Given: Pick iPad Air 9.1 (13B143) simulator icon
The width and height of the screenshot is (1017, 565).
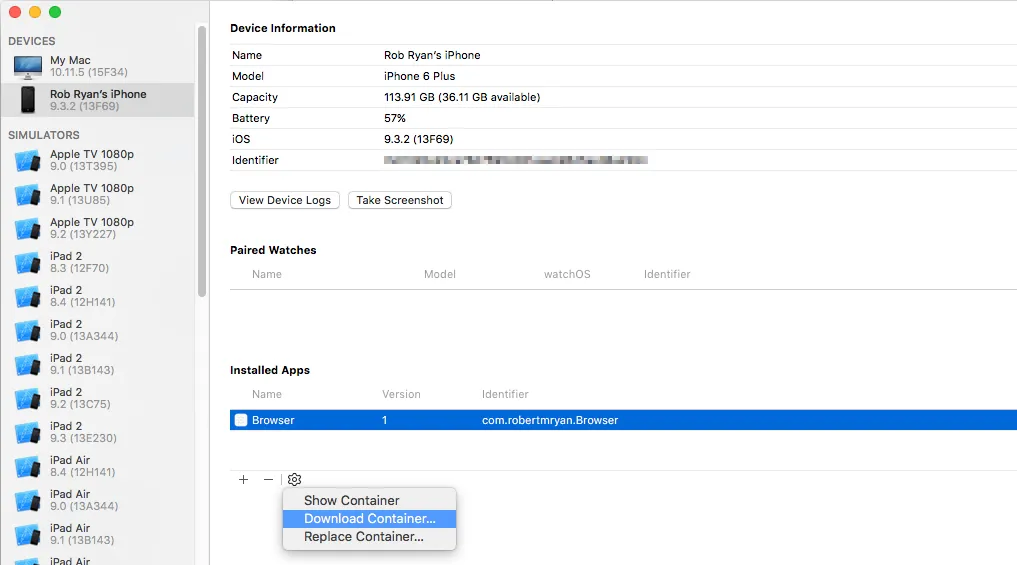Looking at the screenshot, I should pos(28,535).
